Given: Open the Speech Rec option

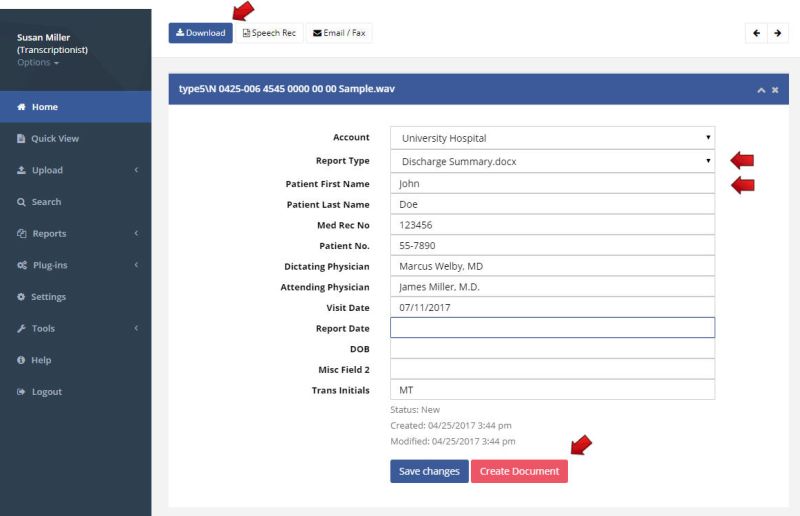Looking at the screenshot, I should tap(270, 33).
